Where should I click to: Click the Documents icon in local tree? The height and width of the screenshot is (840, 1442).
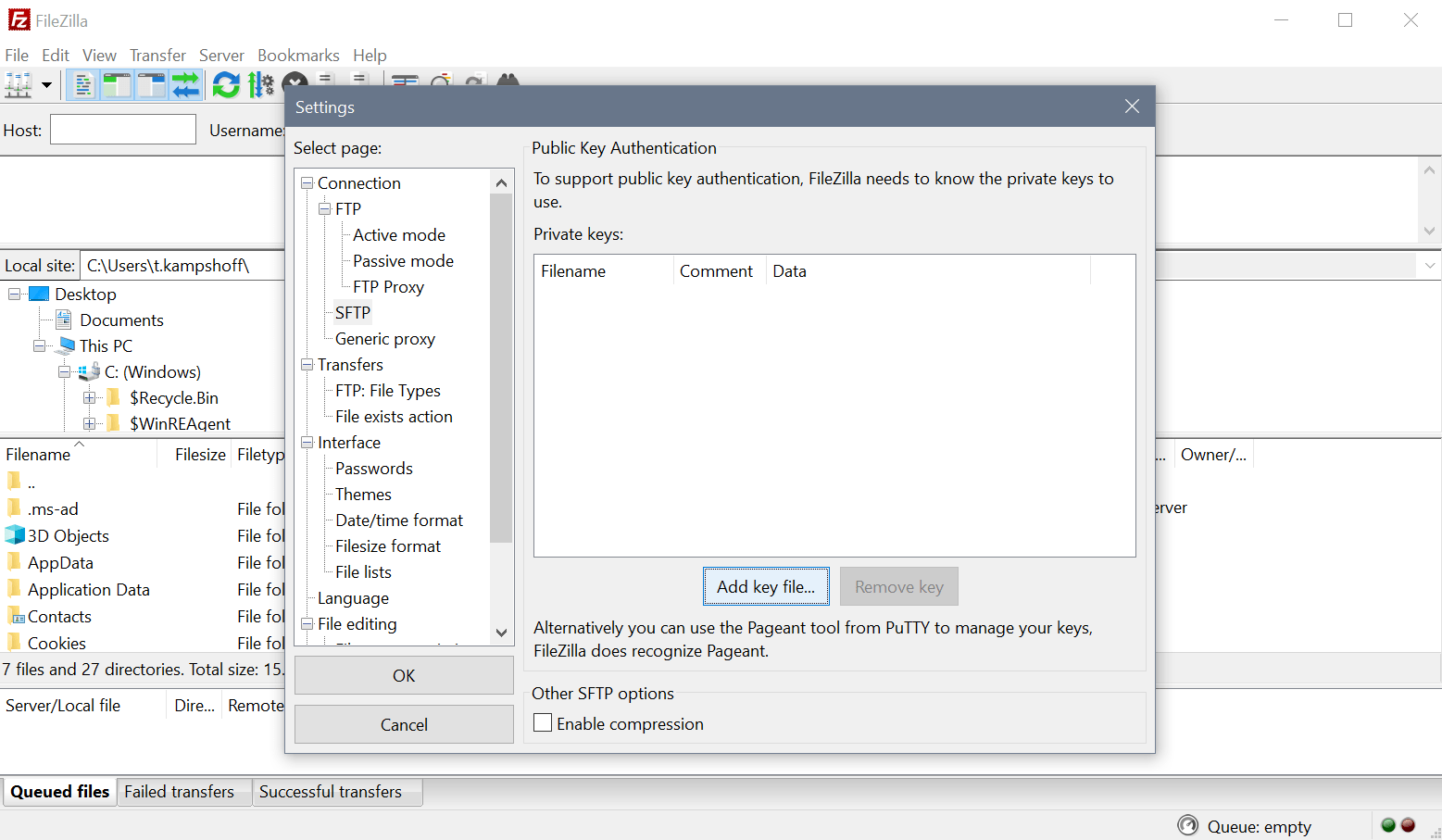64,320
